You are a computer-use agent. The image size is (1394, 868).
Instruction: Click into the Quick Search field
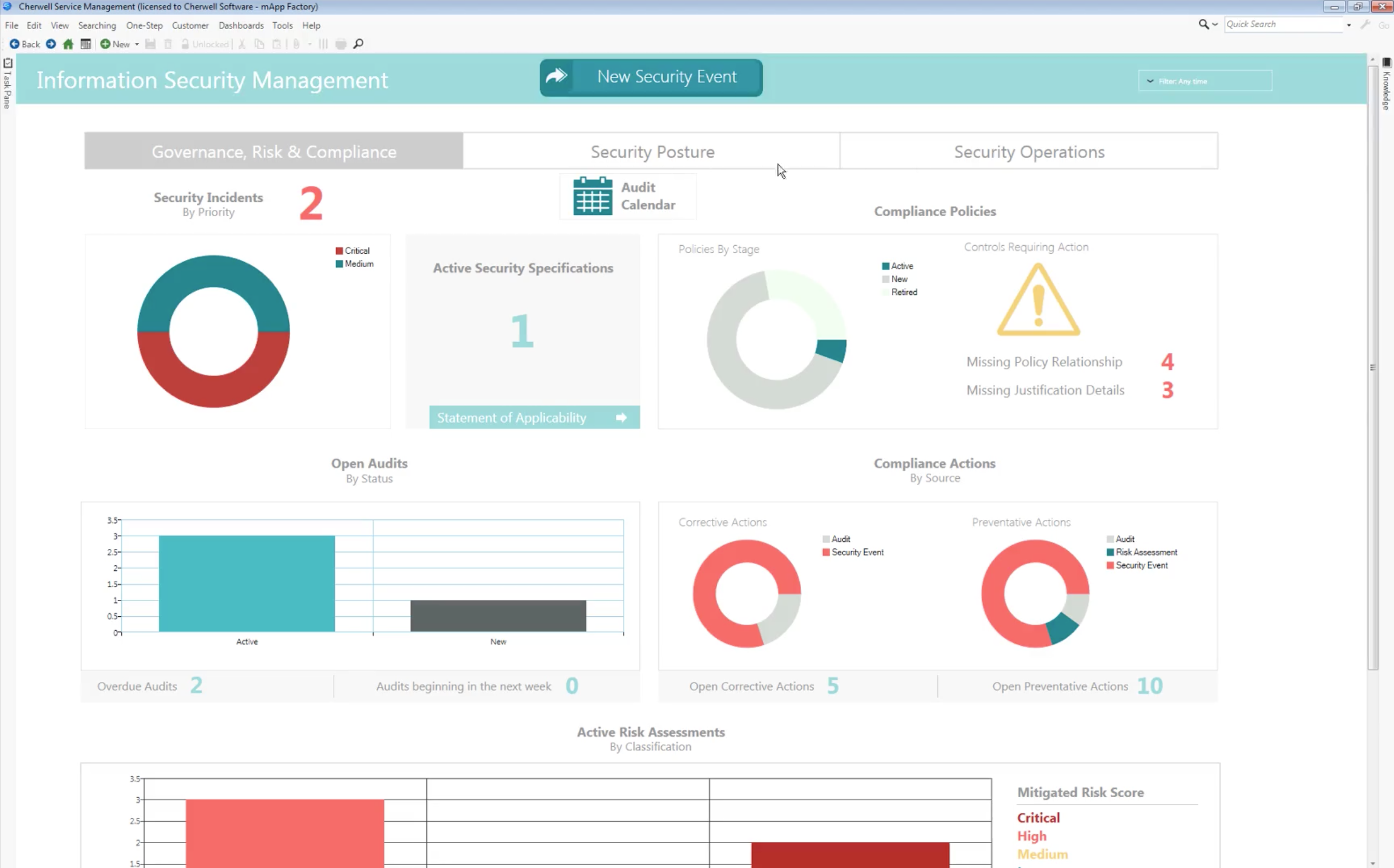(1283, 24)
